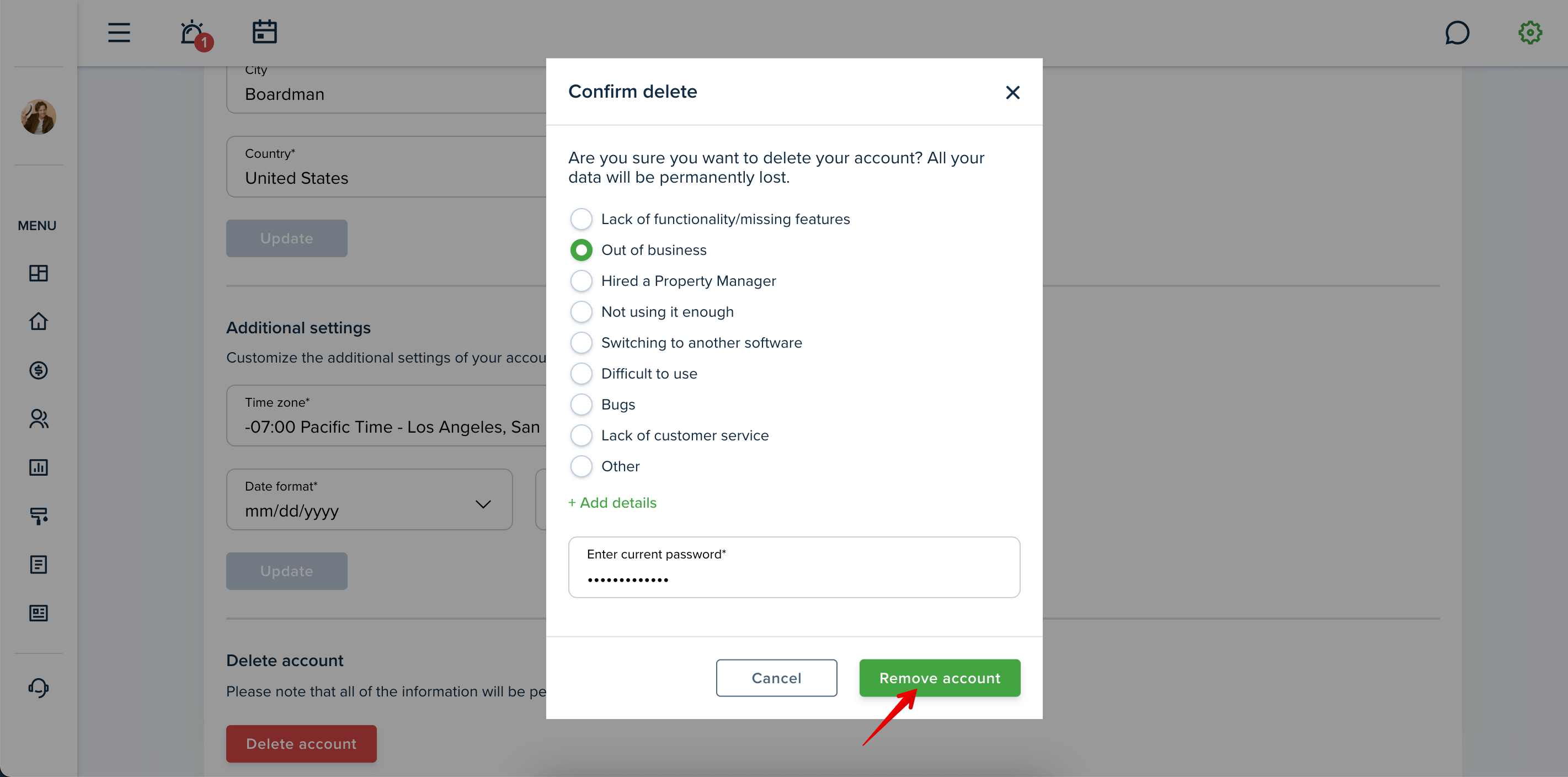Click the '+ Add details' link
Viewport: 1568px width, 777px height.
pyautogui.click(x=612, y=503)
